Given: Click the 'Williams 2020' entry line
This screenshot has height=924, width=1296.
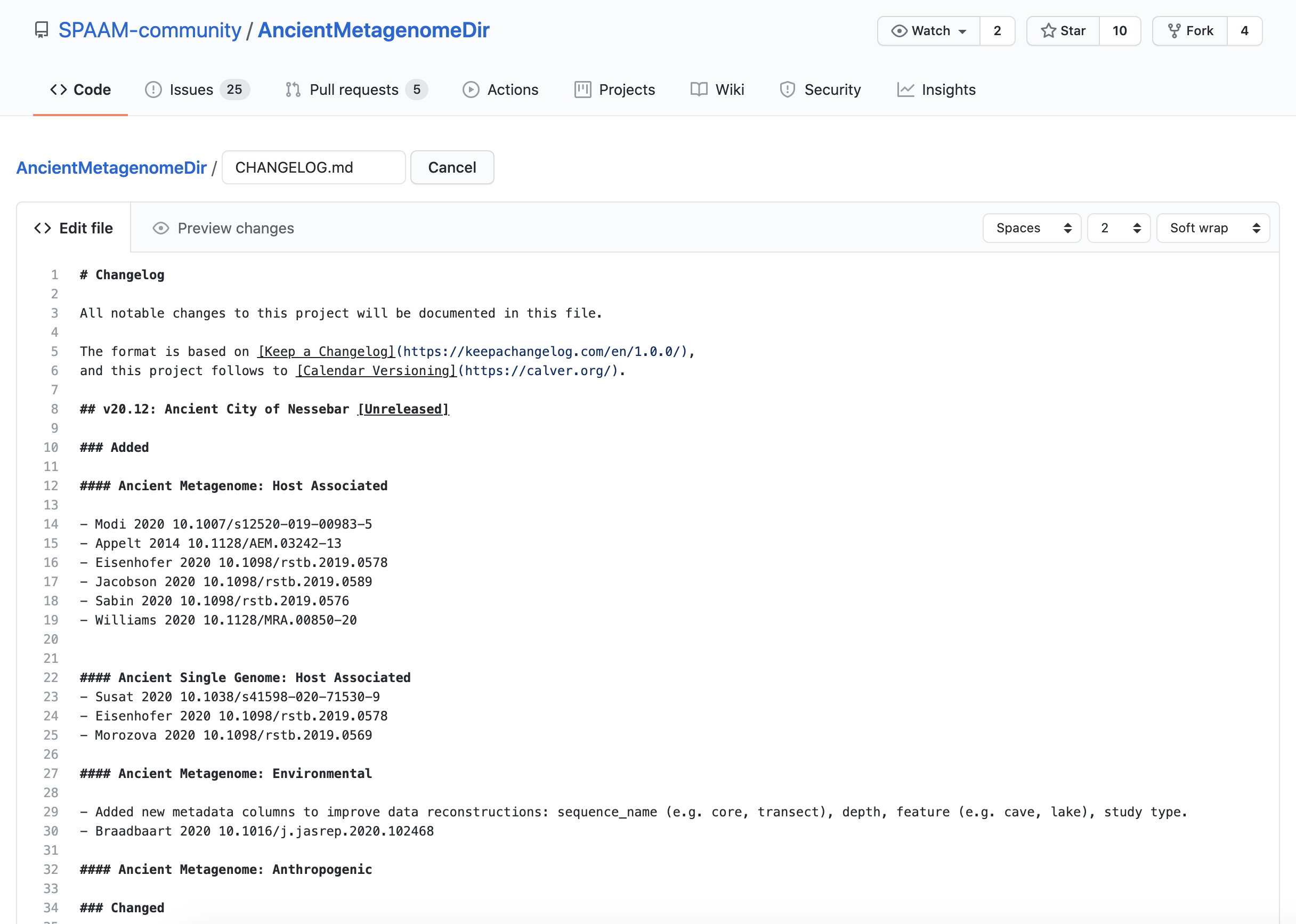Looking at the screenshot, I should coord(218,620).
